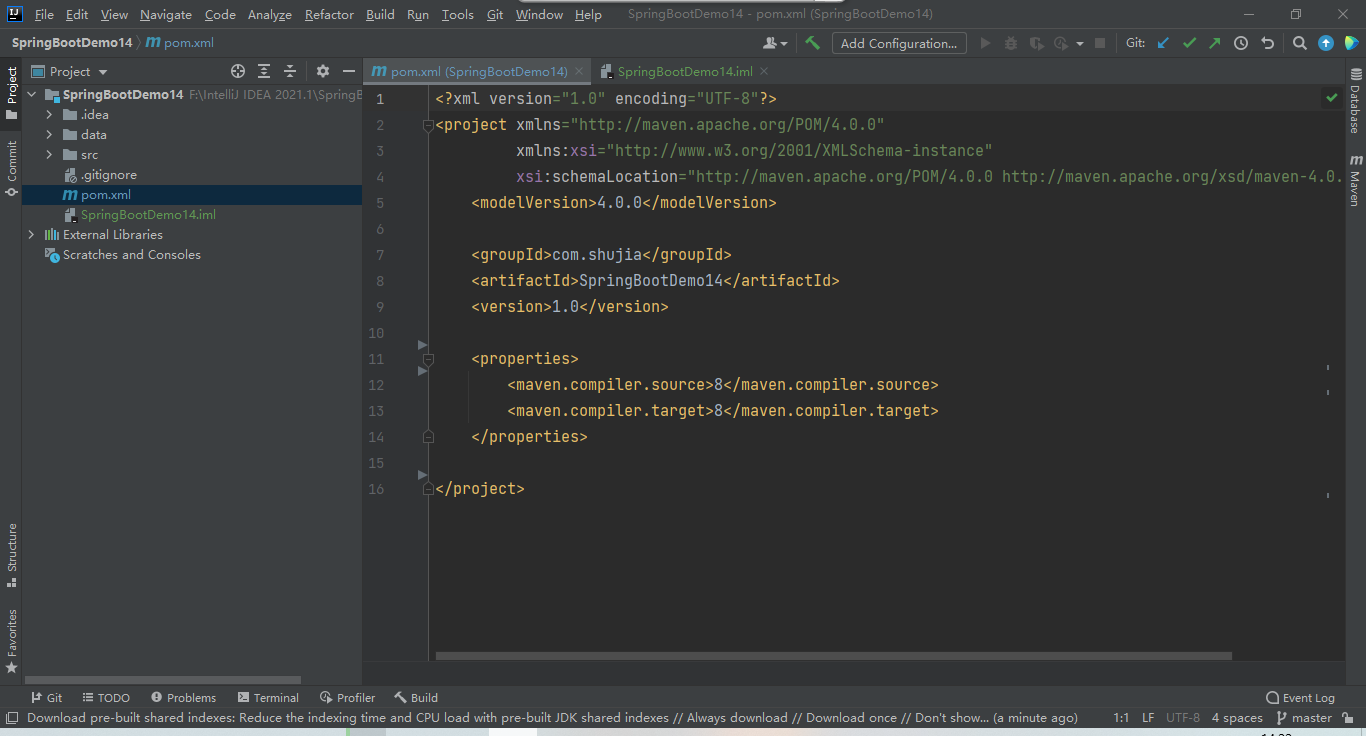This screenshot has height=736, width=1366.
Task: Click the Git Rollback icon
Action: [x=1267, y=43]
